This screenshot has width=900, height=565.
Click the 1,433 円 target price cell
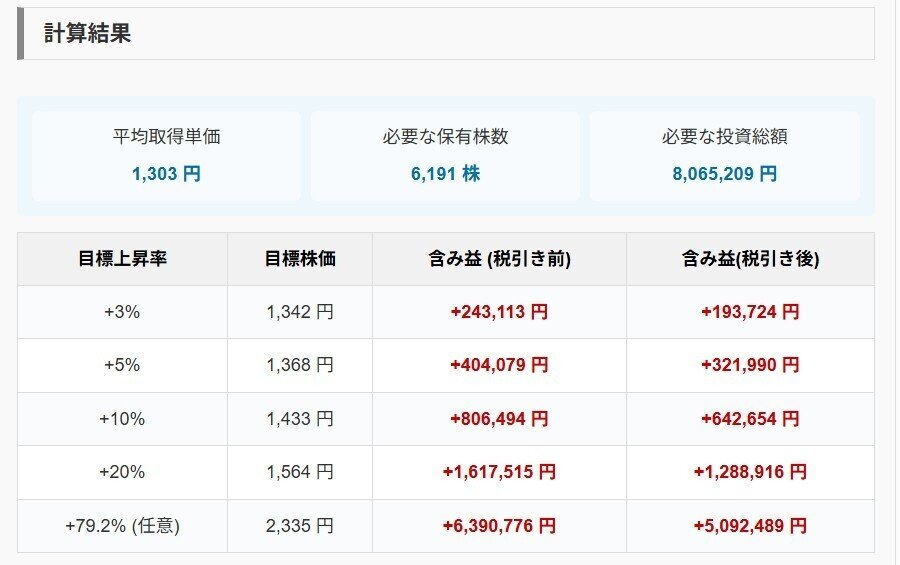300,419
